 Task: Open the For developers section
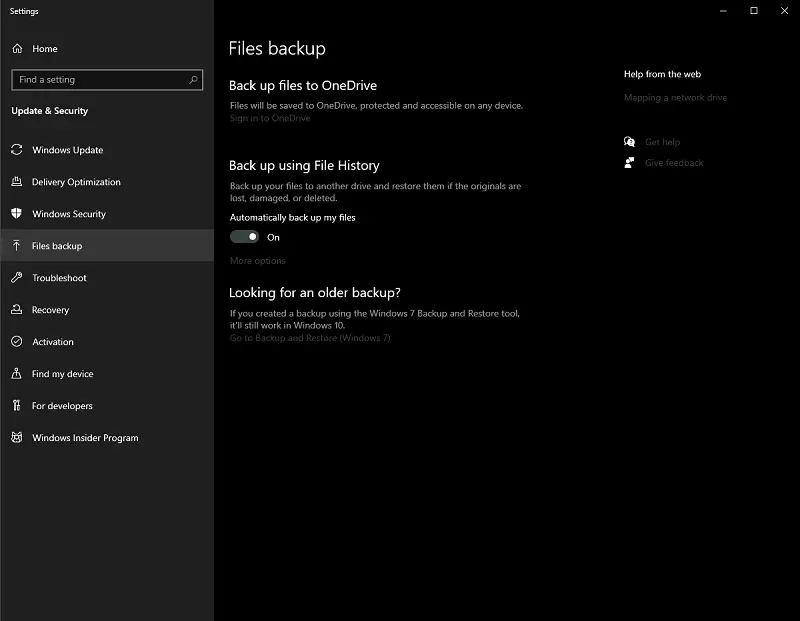pyautogui.click(x=63, y=405)
